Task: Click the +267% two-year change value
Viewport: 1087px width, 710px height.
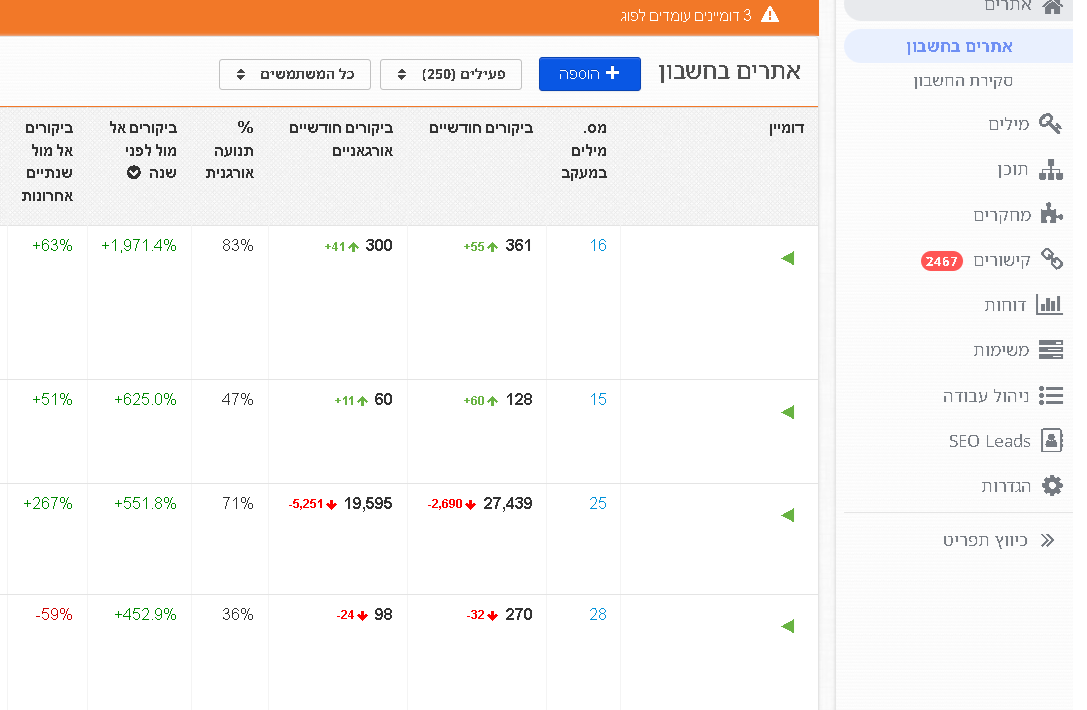Action: pyautogui.click(x=48, y=503)
